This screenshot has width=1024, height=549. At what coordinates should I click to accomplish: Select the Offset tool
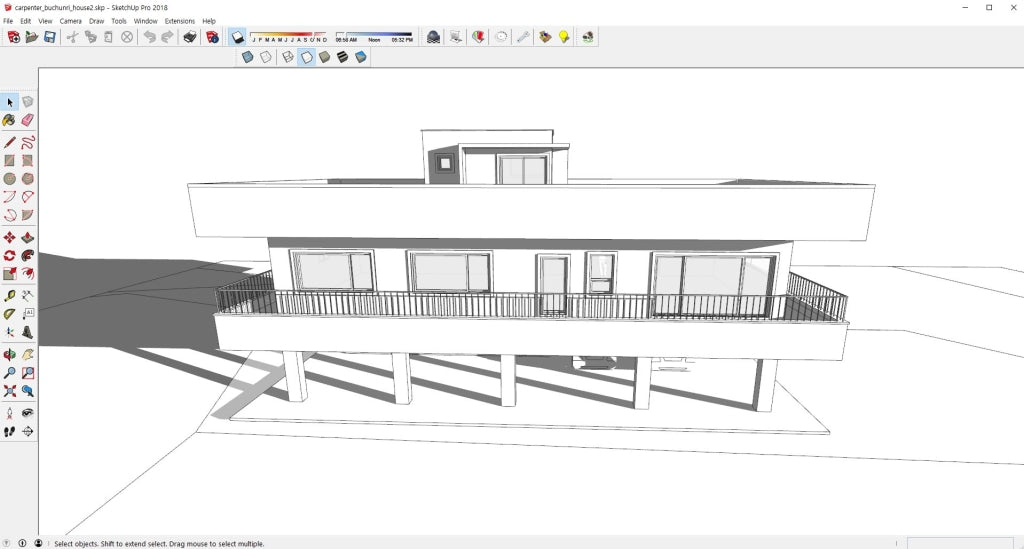[27, 274]
